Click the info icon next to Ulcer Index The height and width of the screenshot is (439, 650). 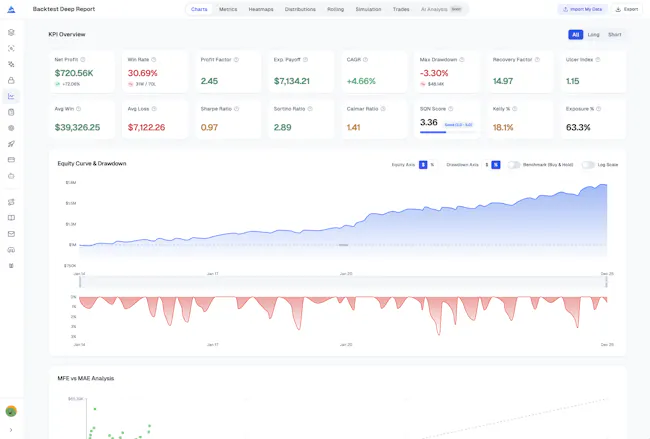(x=598, y=60)
